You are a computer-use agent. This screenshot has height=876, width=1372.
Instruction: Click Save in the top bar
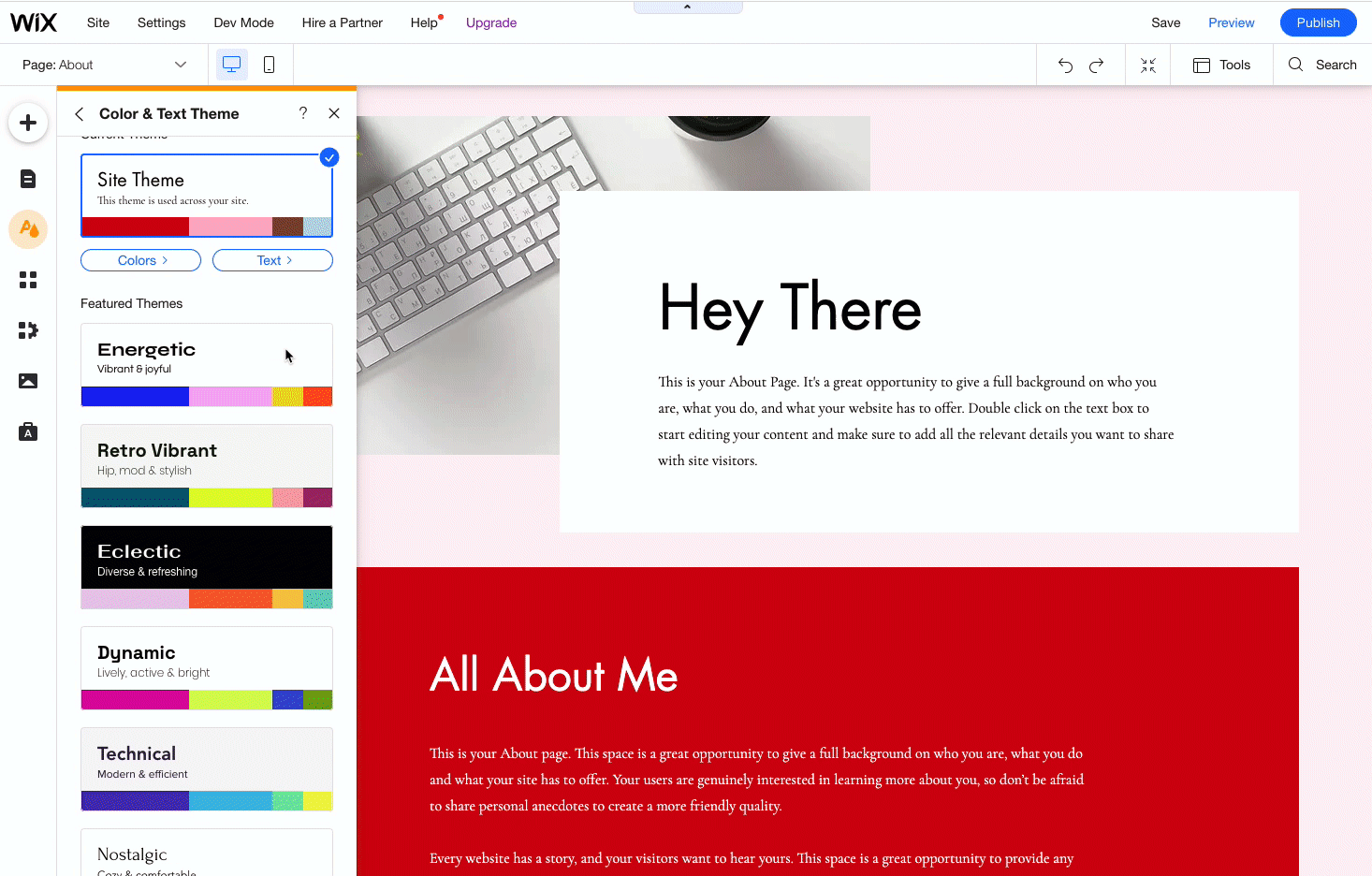[1166, 22]
